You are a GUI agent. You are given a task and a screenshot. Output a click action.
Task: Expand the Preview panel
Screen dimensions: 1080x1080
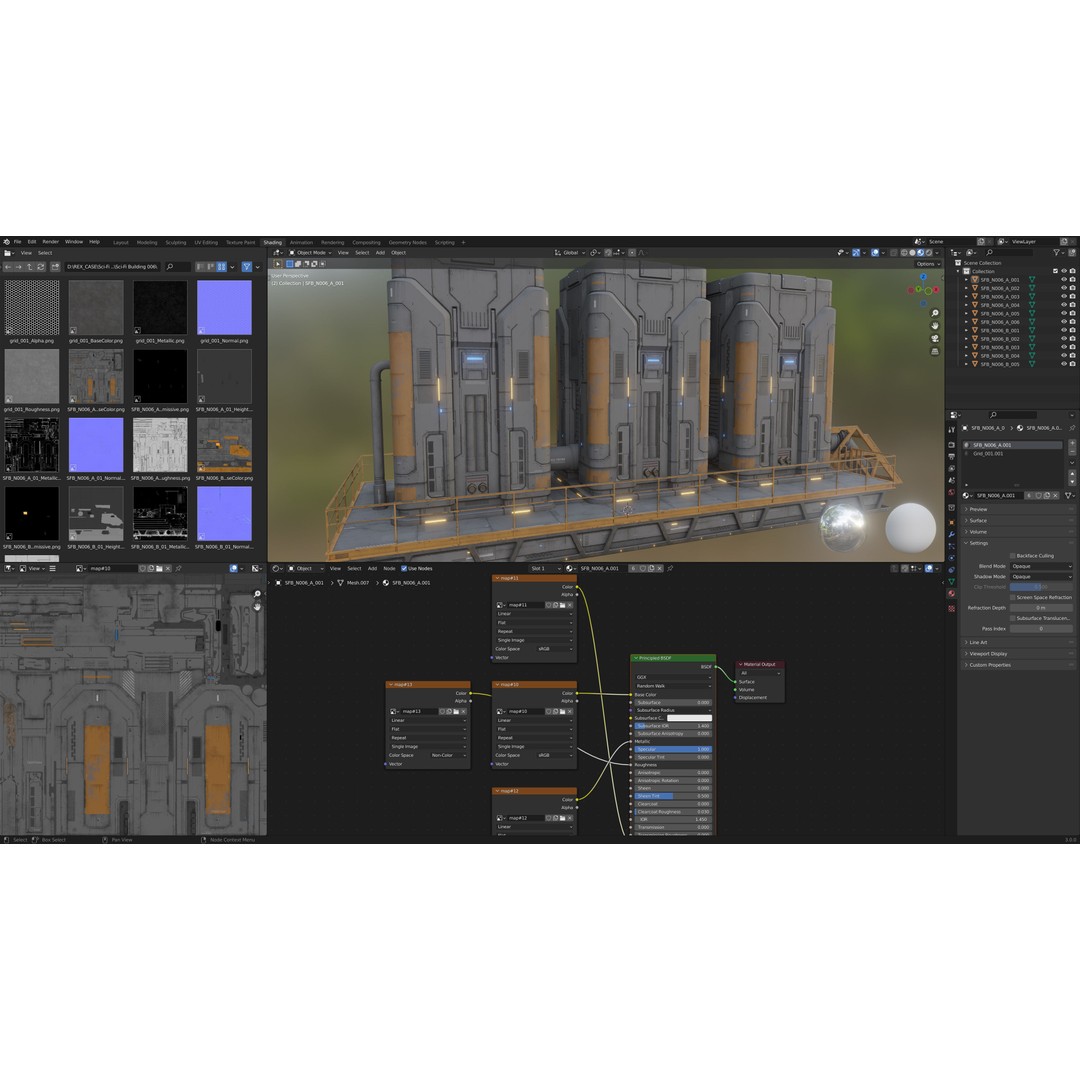(1018, 509)
